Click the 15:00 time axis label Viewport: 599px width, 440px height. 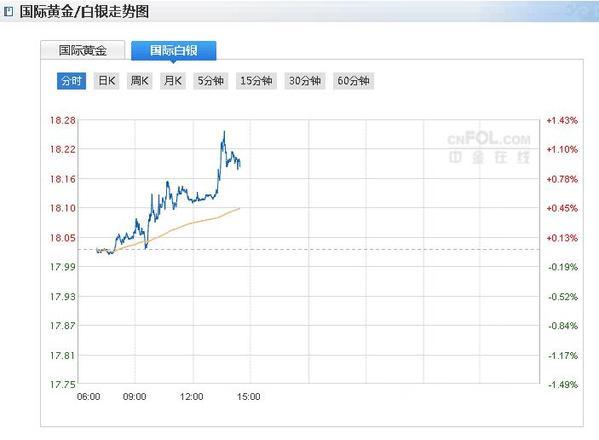coord(248,396)
